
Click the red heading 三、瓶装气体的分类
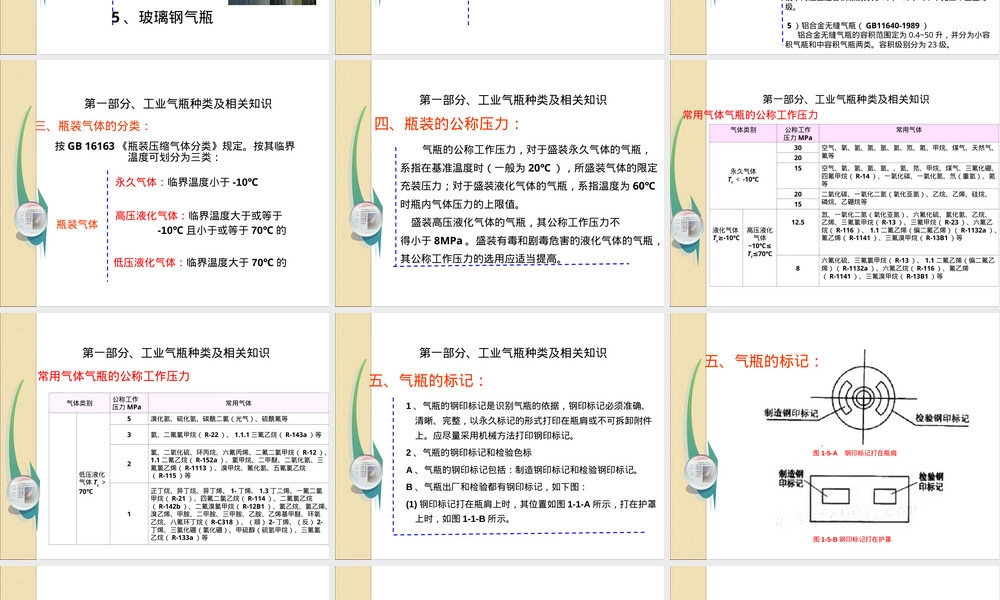[92, 126]
